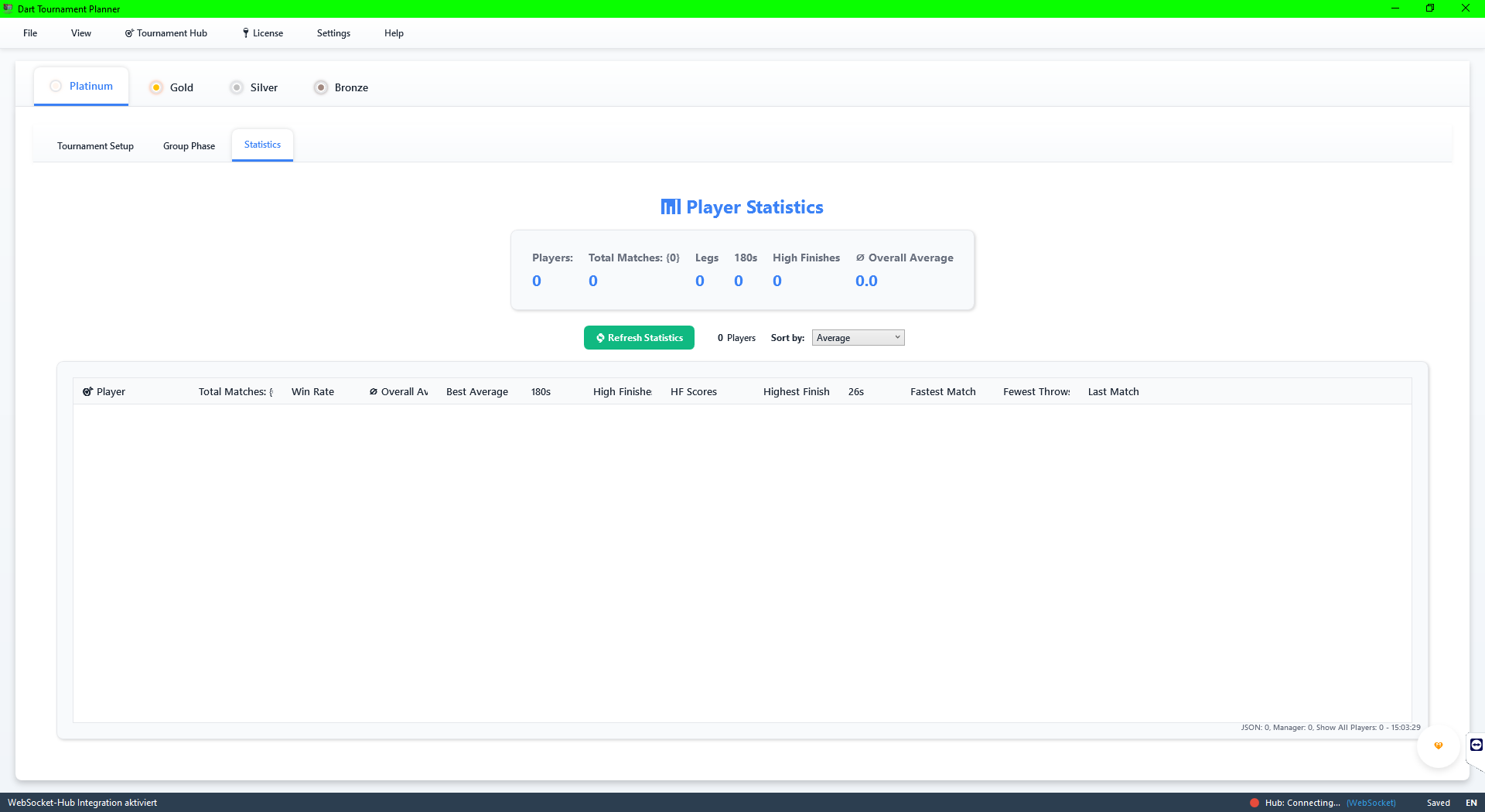
Task: Click the Fewest Throws column header
Action: coord(1036,392)
